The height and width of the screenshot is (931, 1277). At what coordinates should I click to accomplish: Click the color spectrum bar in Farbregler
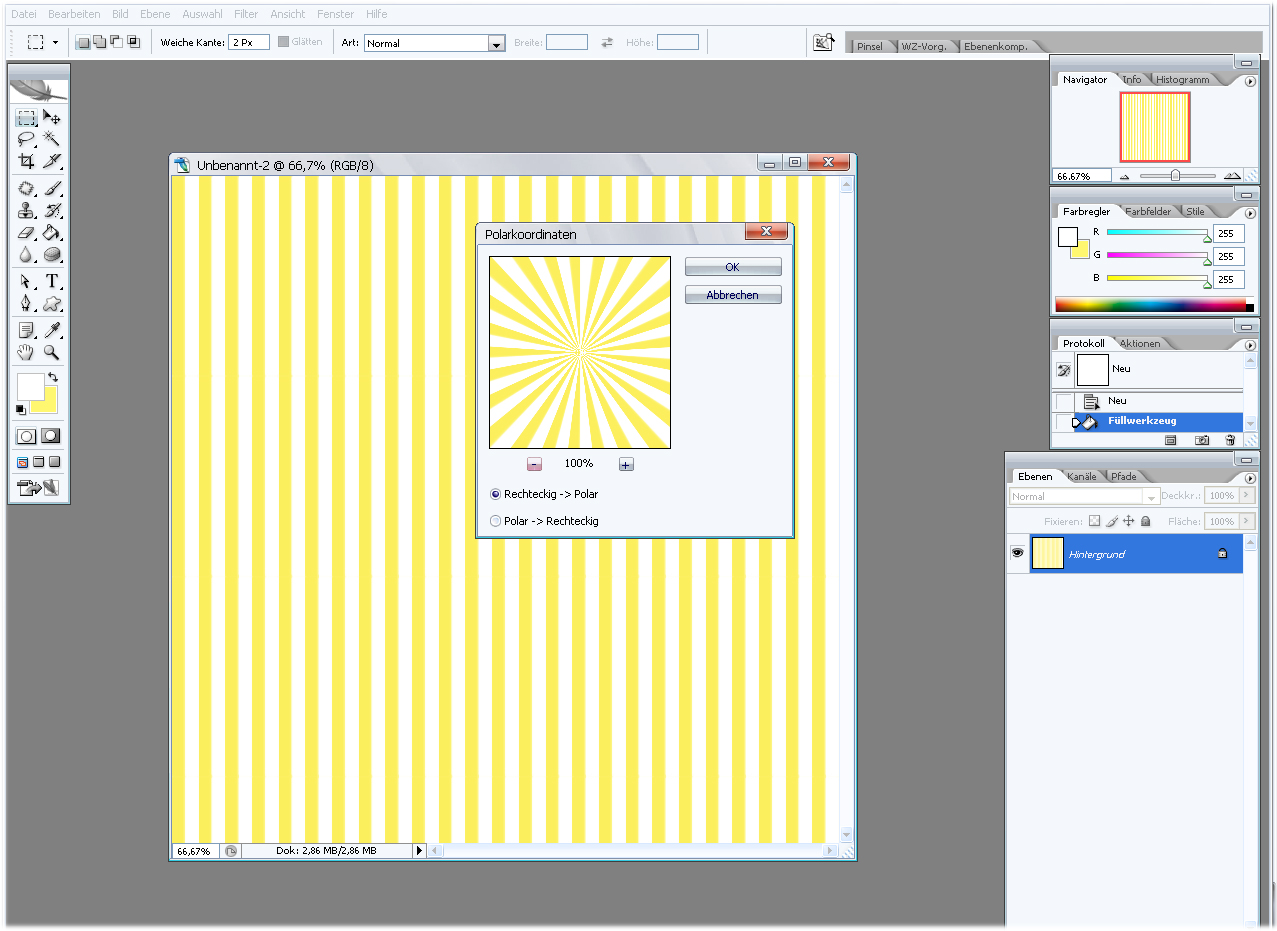pos(1150,305)
